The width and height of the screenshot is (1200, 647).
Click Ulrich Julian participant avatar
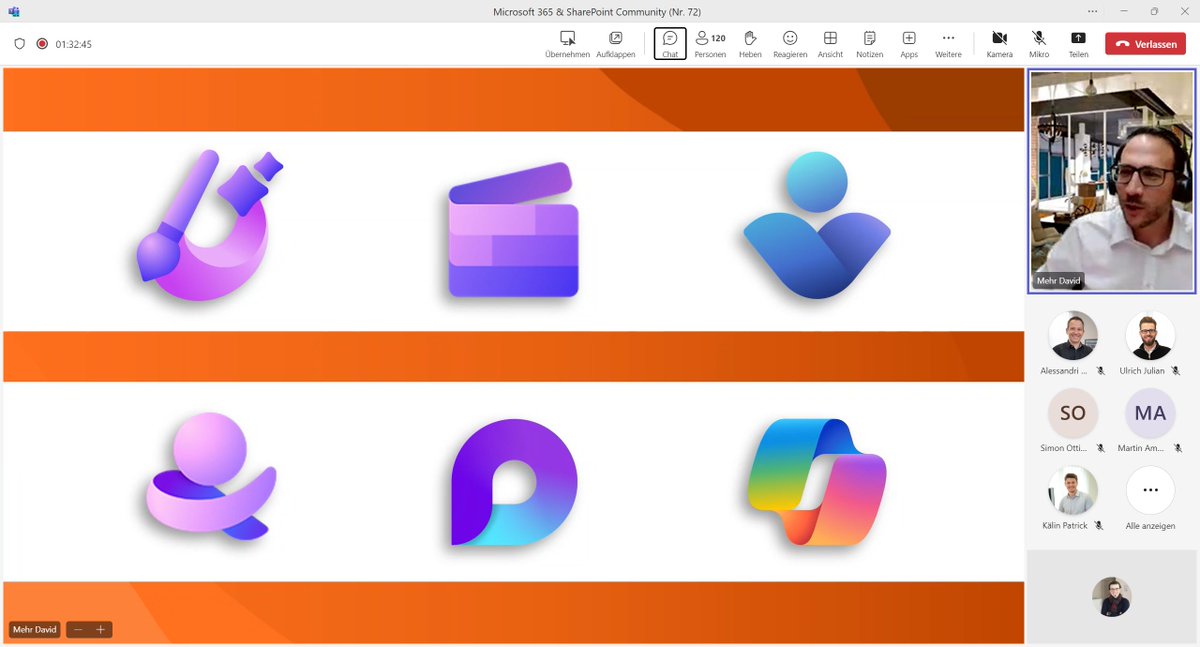[1150, 336]
